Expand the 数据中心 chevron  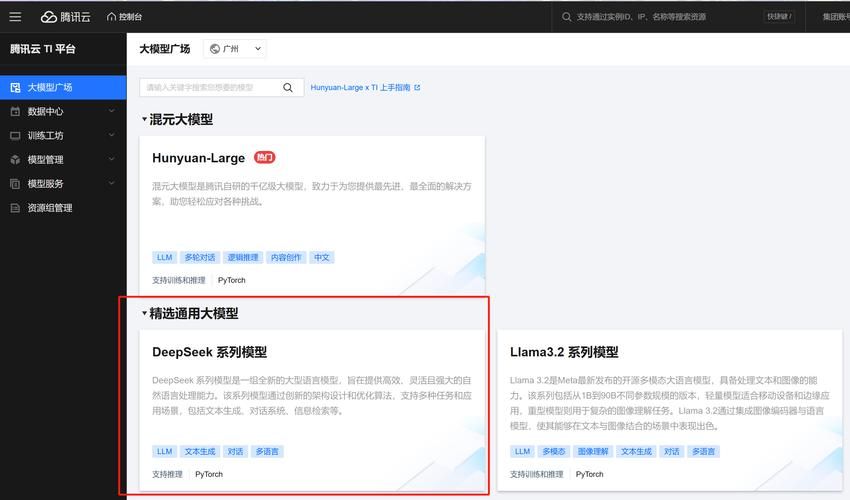111,111
